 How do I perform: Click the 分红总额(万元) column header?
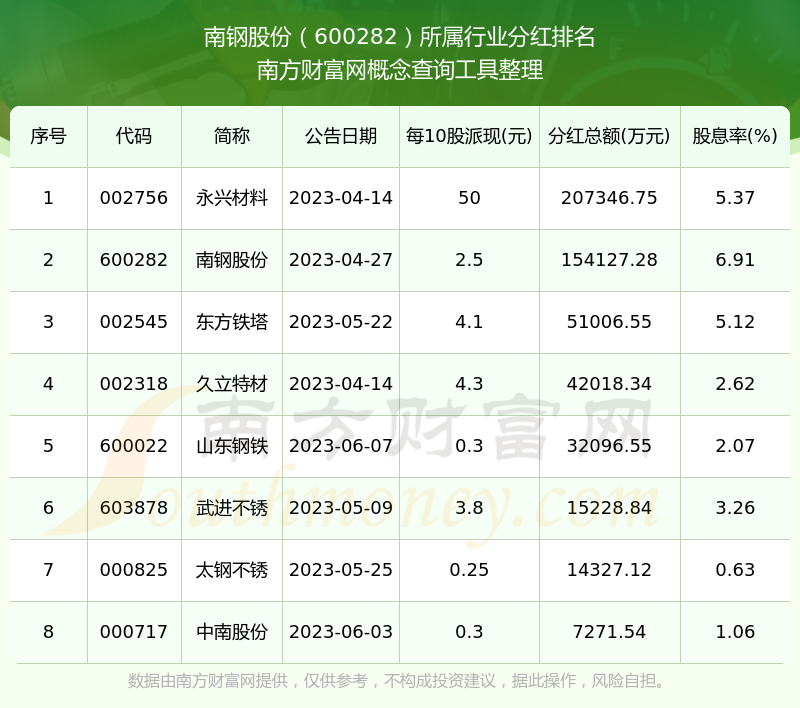click(609, 136)
